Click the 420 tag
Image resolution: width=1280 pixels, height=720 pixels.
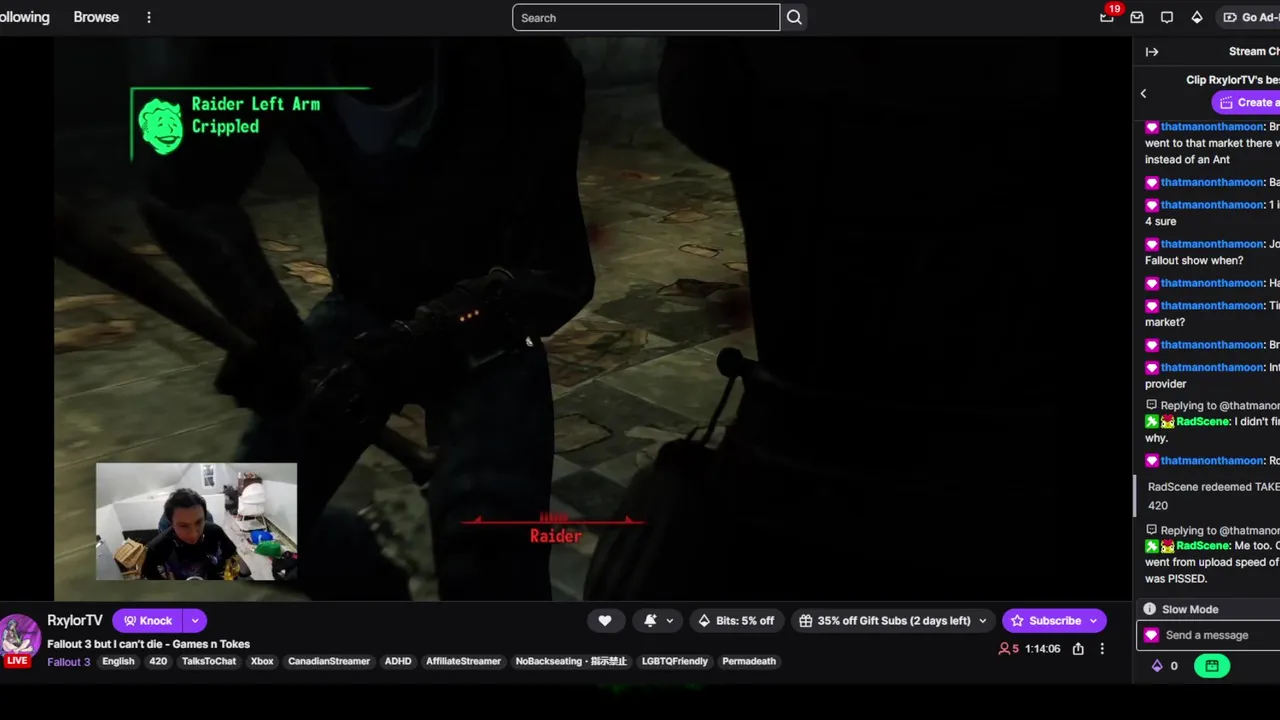(x=158, y=661)
